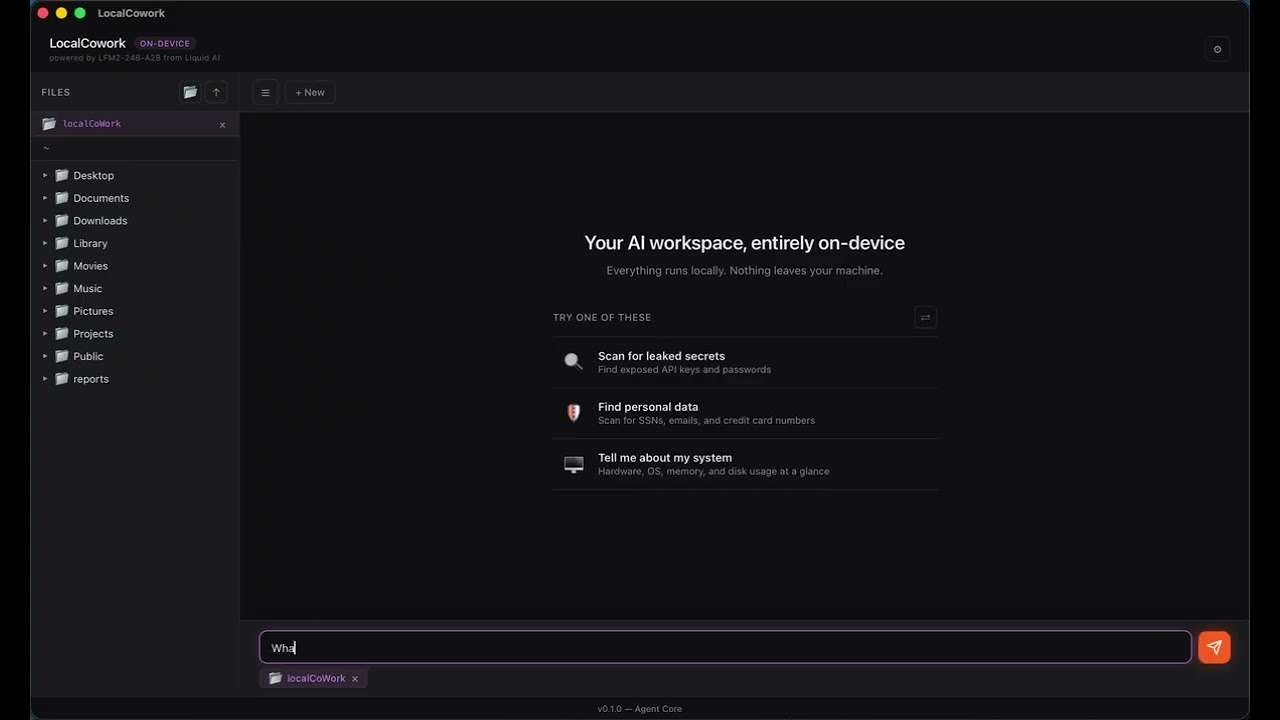Expand the Documents folder
This screenshot has height=720, width=1280.
(x=45, y=198)
